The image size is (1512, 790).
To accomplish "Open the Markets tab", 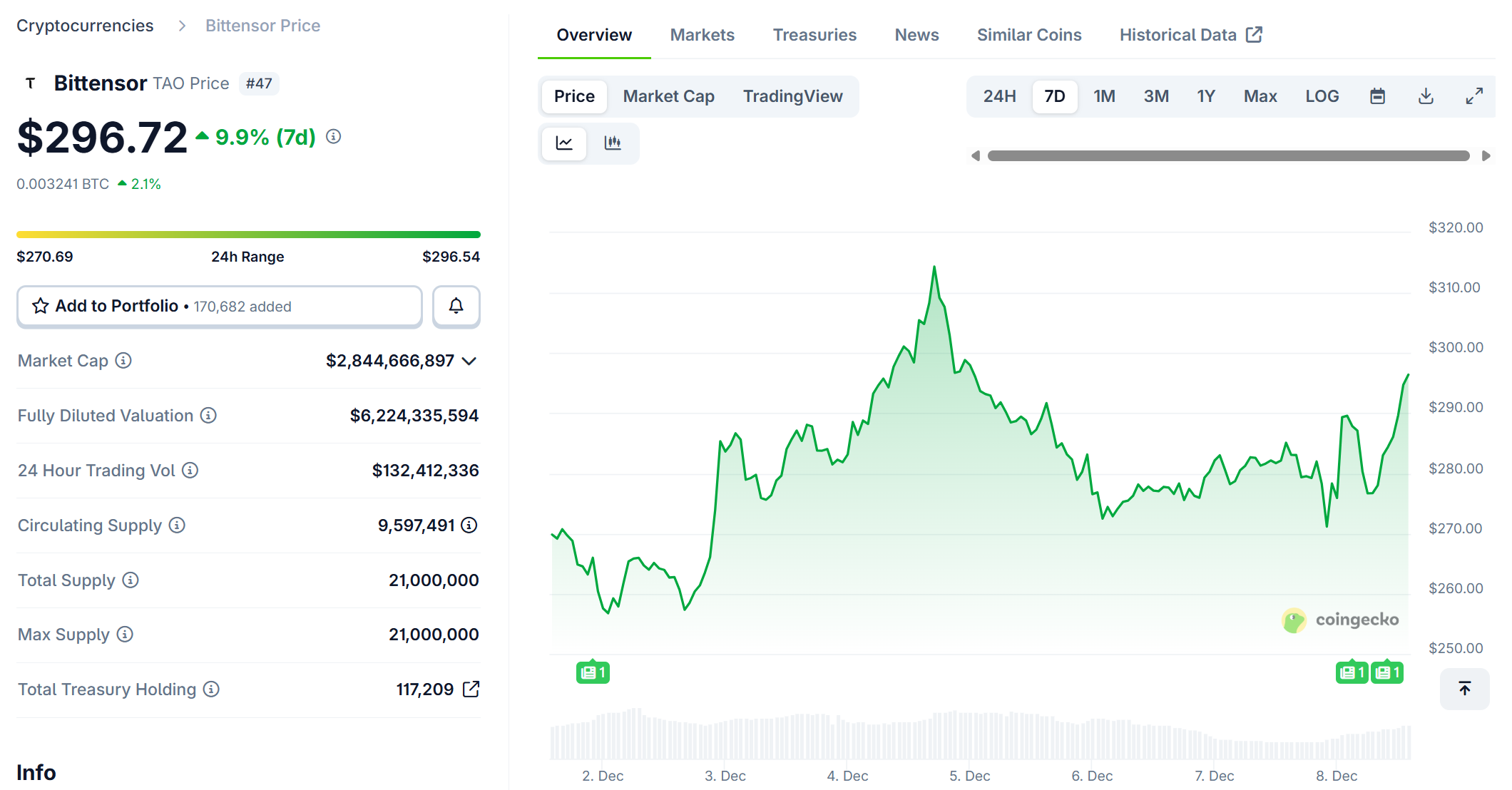I will (x=702, y=35).
